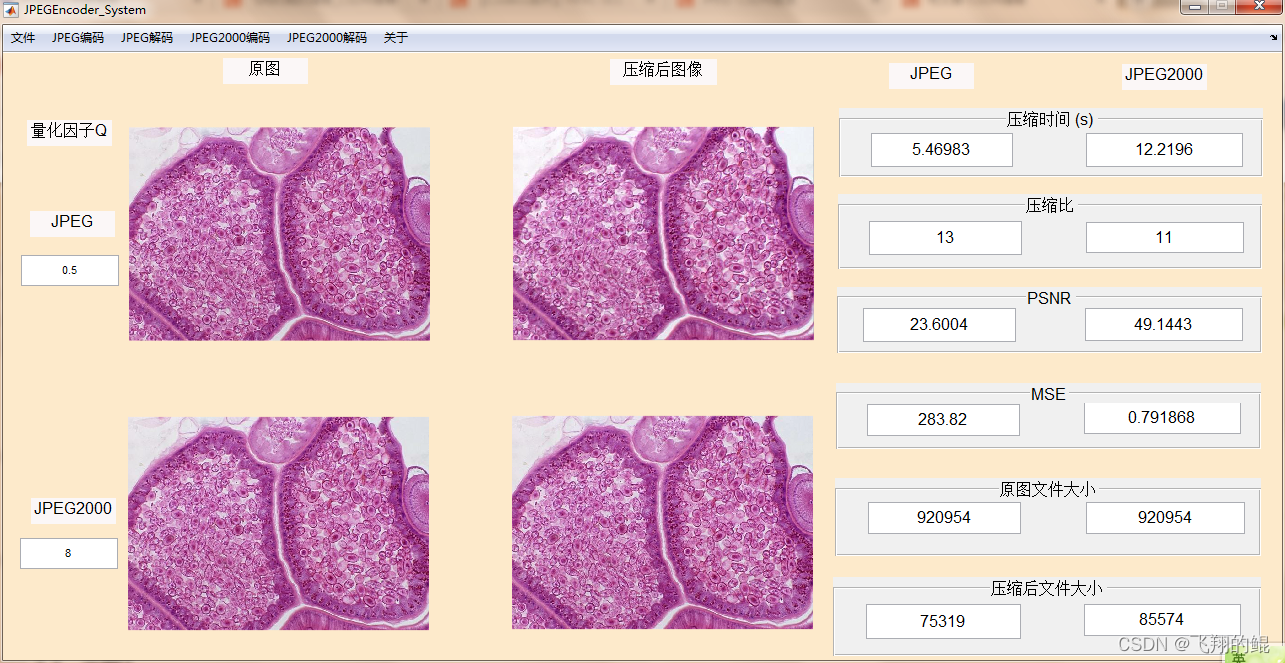Click the bottom original image thumbnail
The width and height of the screenshot is (1285, 663).
278,523
